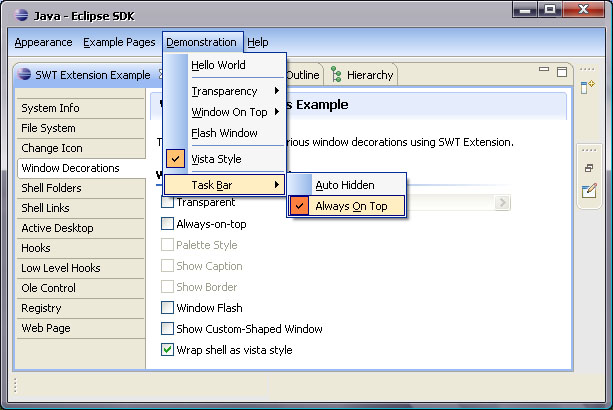Click the Vista Style checkmark icon in the menu
The width and height of the screenshot is (613, 410).
(175, 159)
